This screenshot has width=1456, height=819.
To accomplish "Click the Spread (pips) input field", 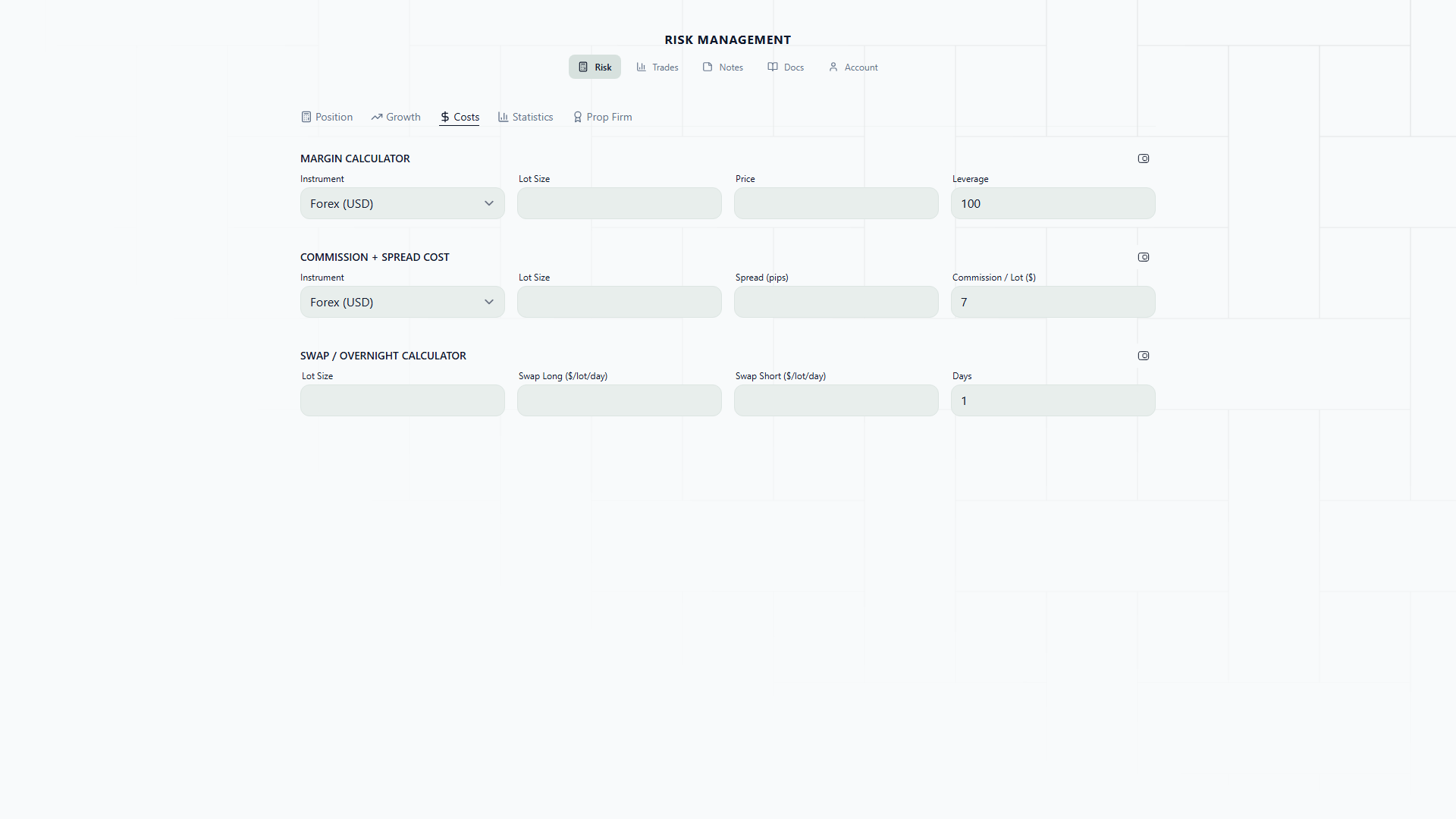I will pos(836,303).
